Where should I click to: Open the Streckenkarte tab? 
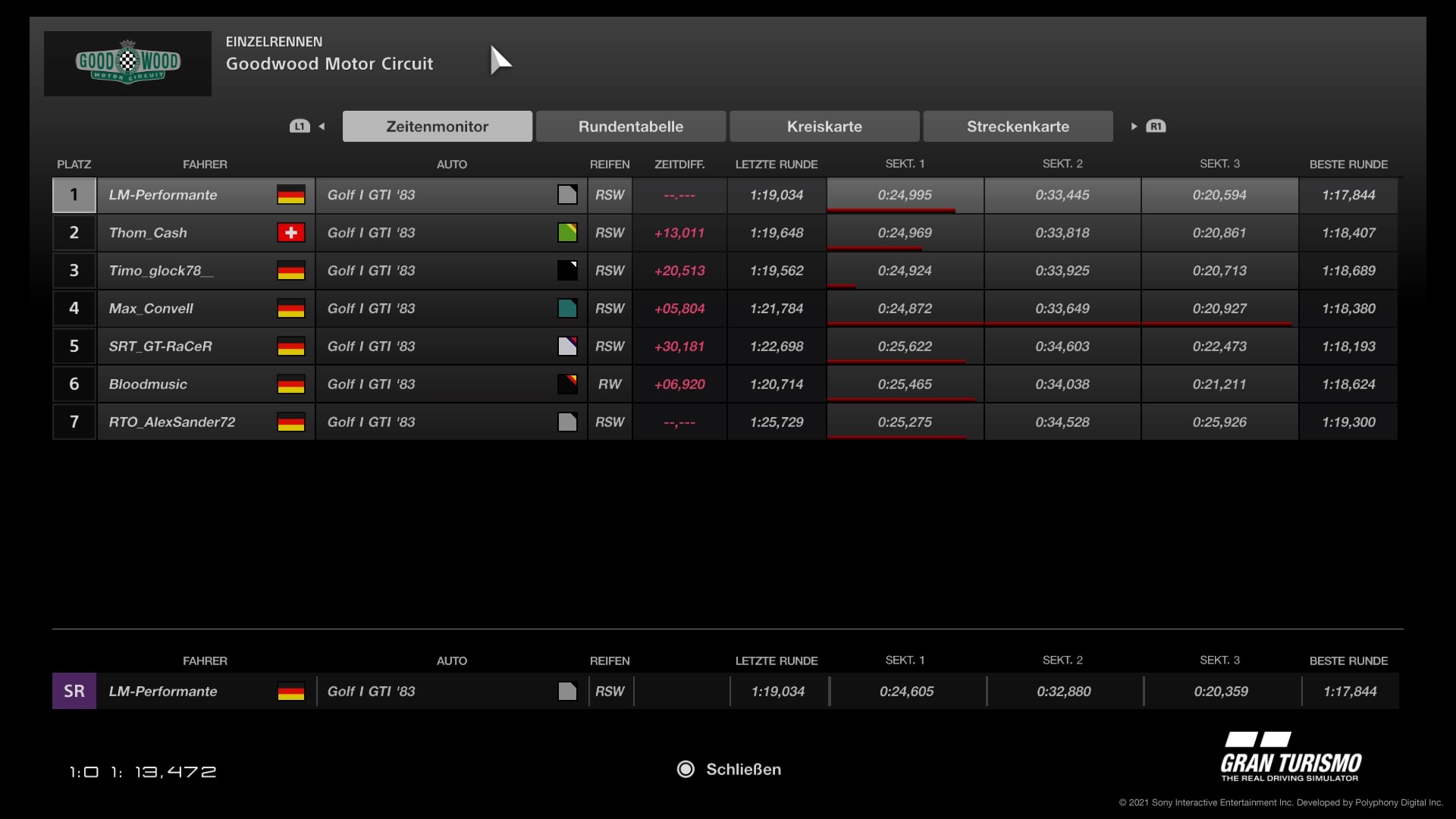pyautogui.click(x=1018, y=127)
